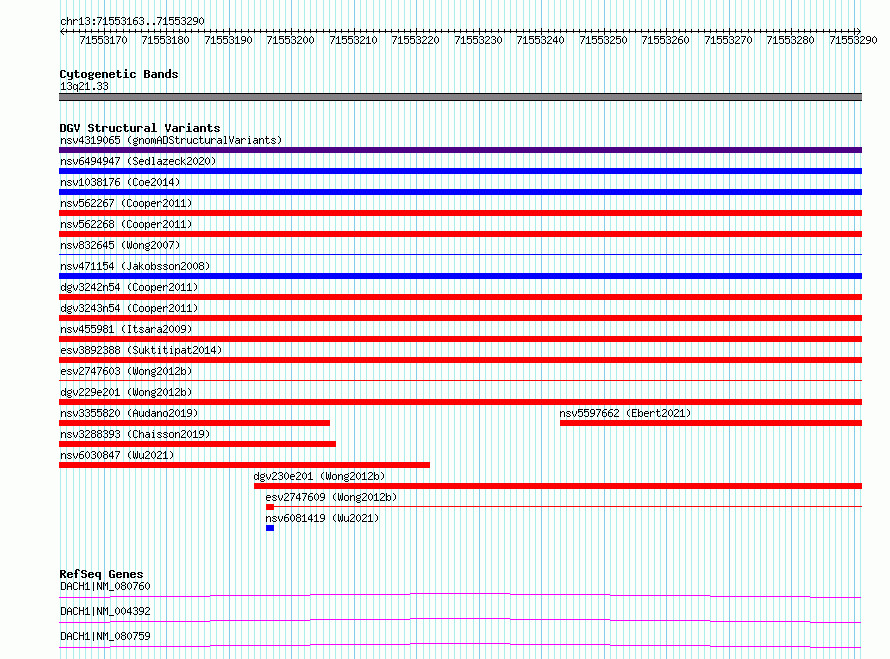890x659 pixels.
Task: Click ruler position 71553200
Action: (290, 40)
